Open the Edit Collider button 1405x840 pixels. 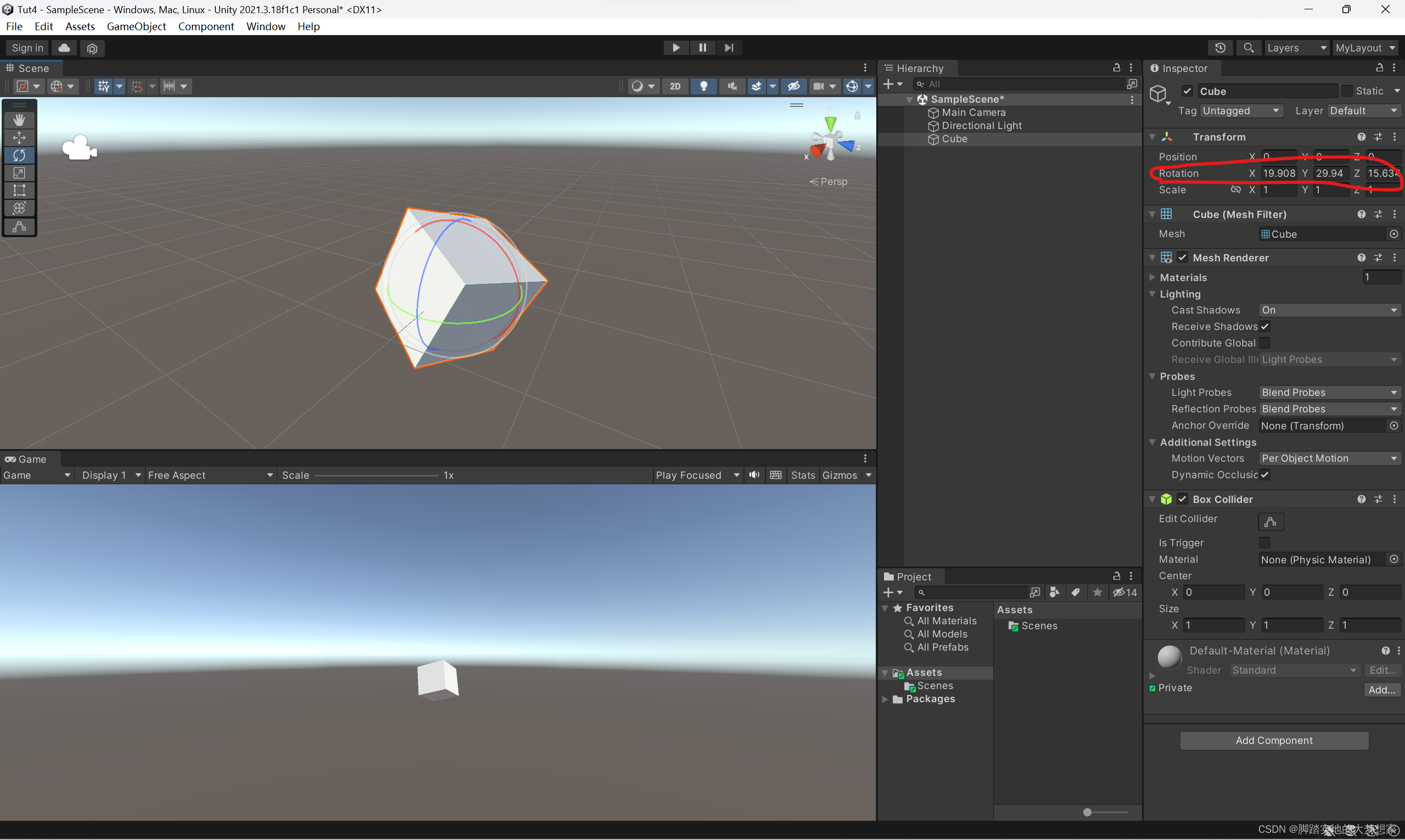pos(1270,522)
